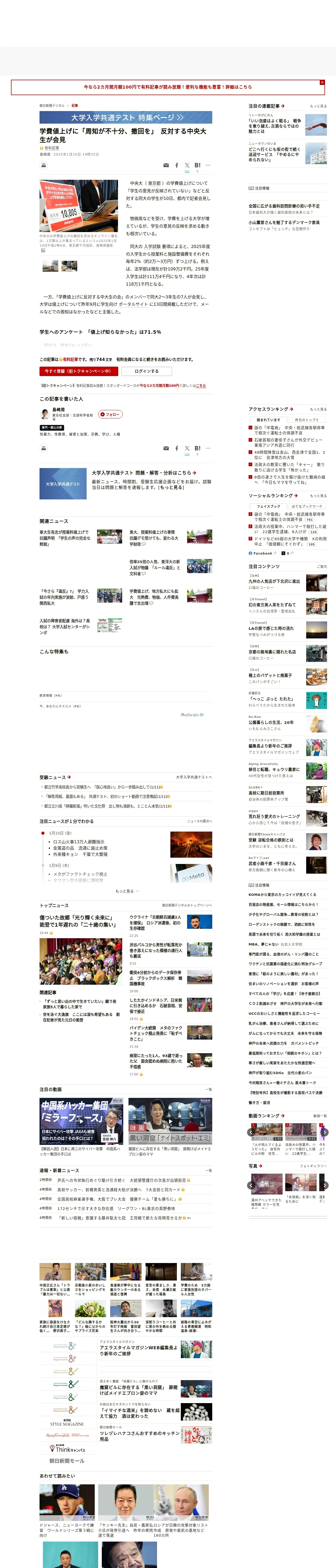Open the blue 大学入学共通テスト promo image
The width and height of the screenshot is (336, 1568).
(x=63, y=484)
